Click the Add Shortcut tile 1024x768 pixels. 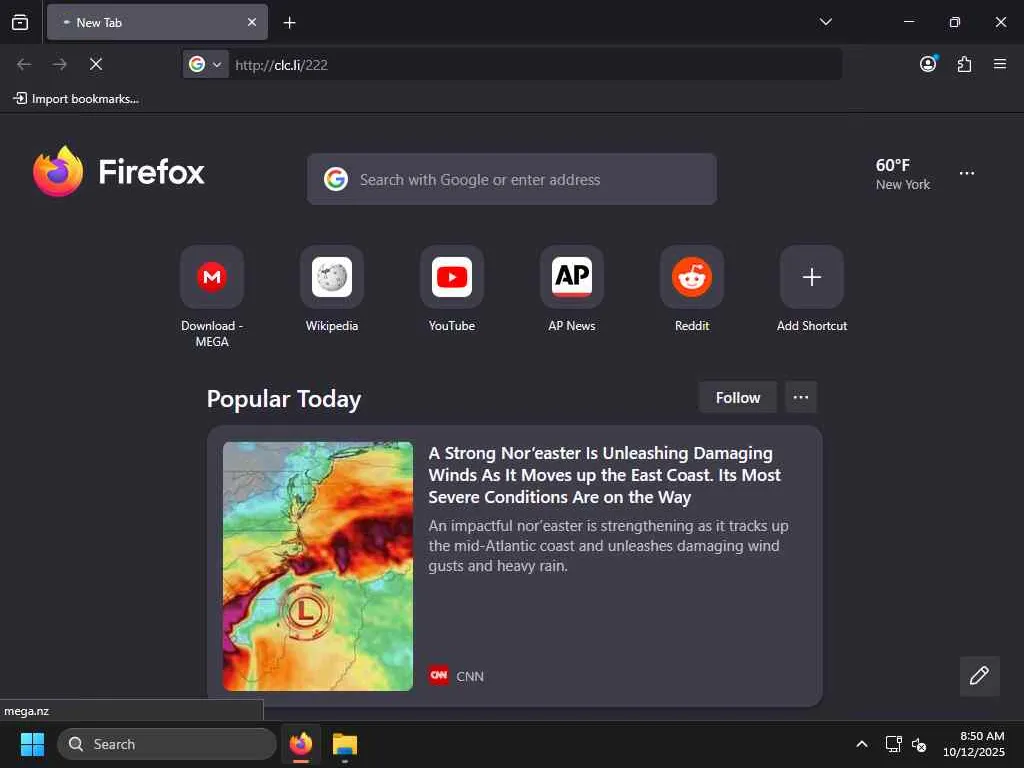coord(812,290)
